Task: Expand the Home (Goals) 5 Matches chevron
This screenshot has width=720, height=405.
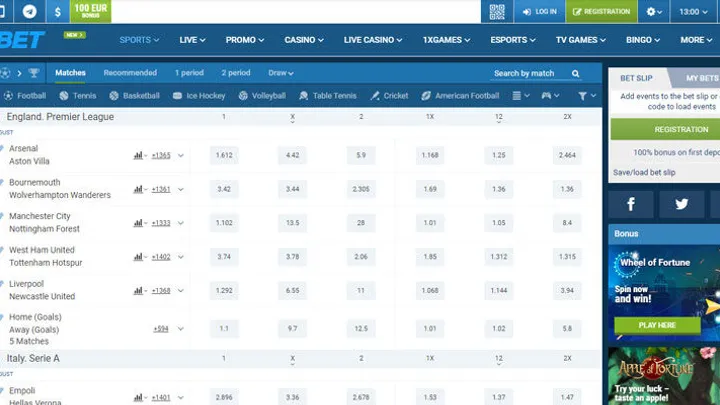Action: point(180,329)
